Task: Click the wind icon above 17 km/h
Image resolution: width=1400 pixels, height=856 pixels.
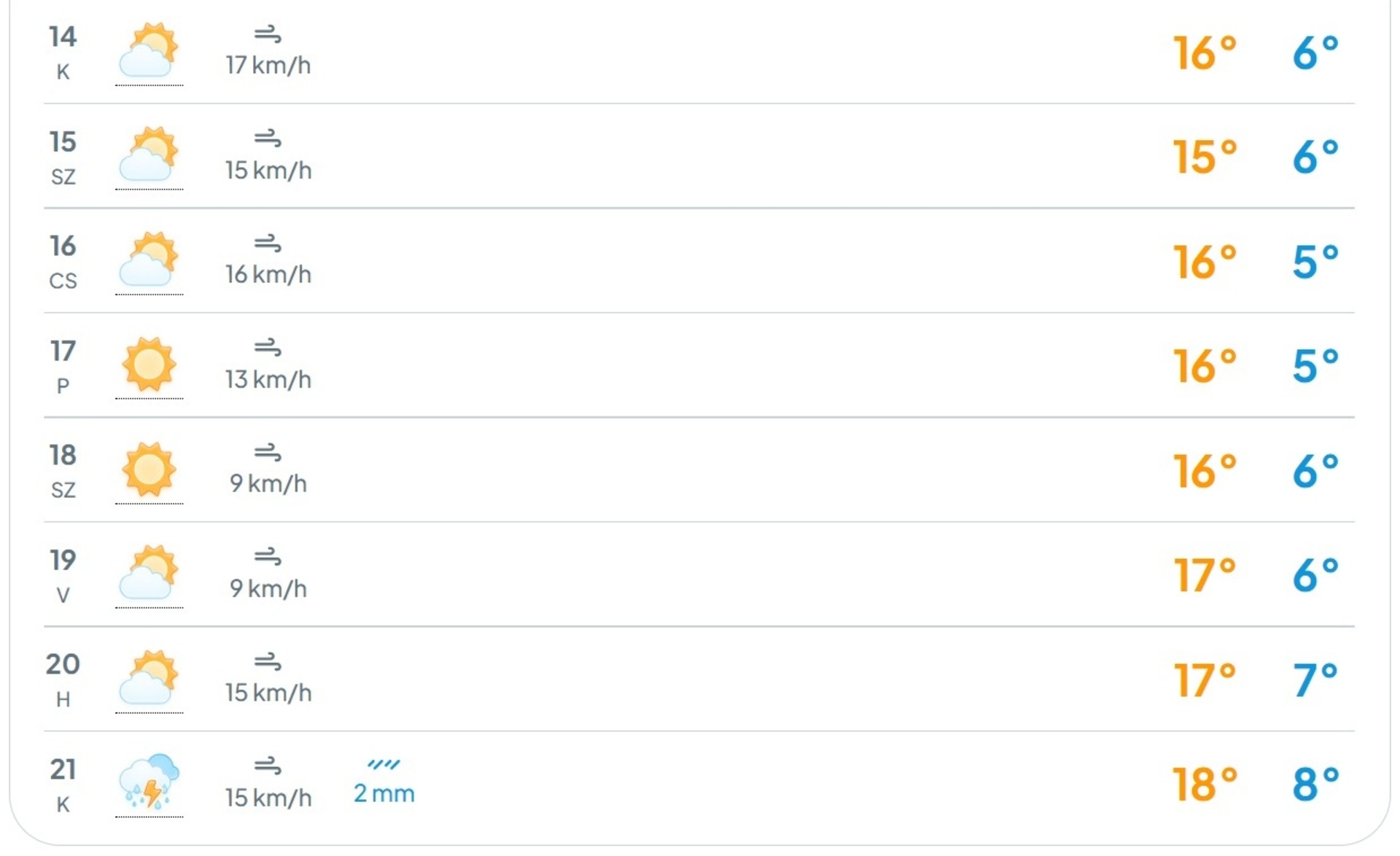Action: click(x=268, y=34)
